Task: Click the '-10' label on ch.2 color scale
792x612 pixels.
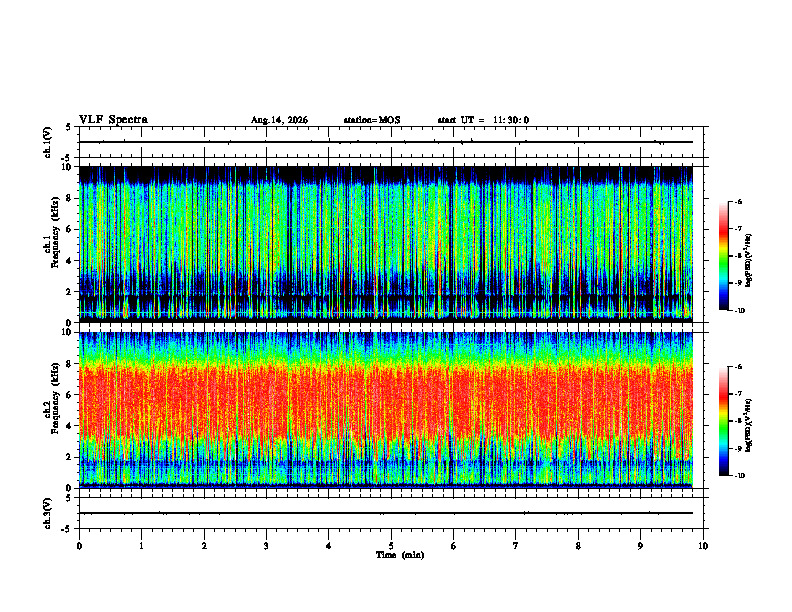Action: click(x=739, y=476)
